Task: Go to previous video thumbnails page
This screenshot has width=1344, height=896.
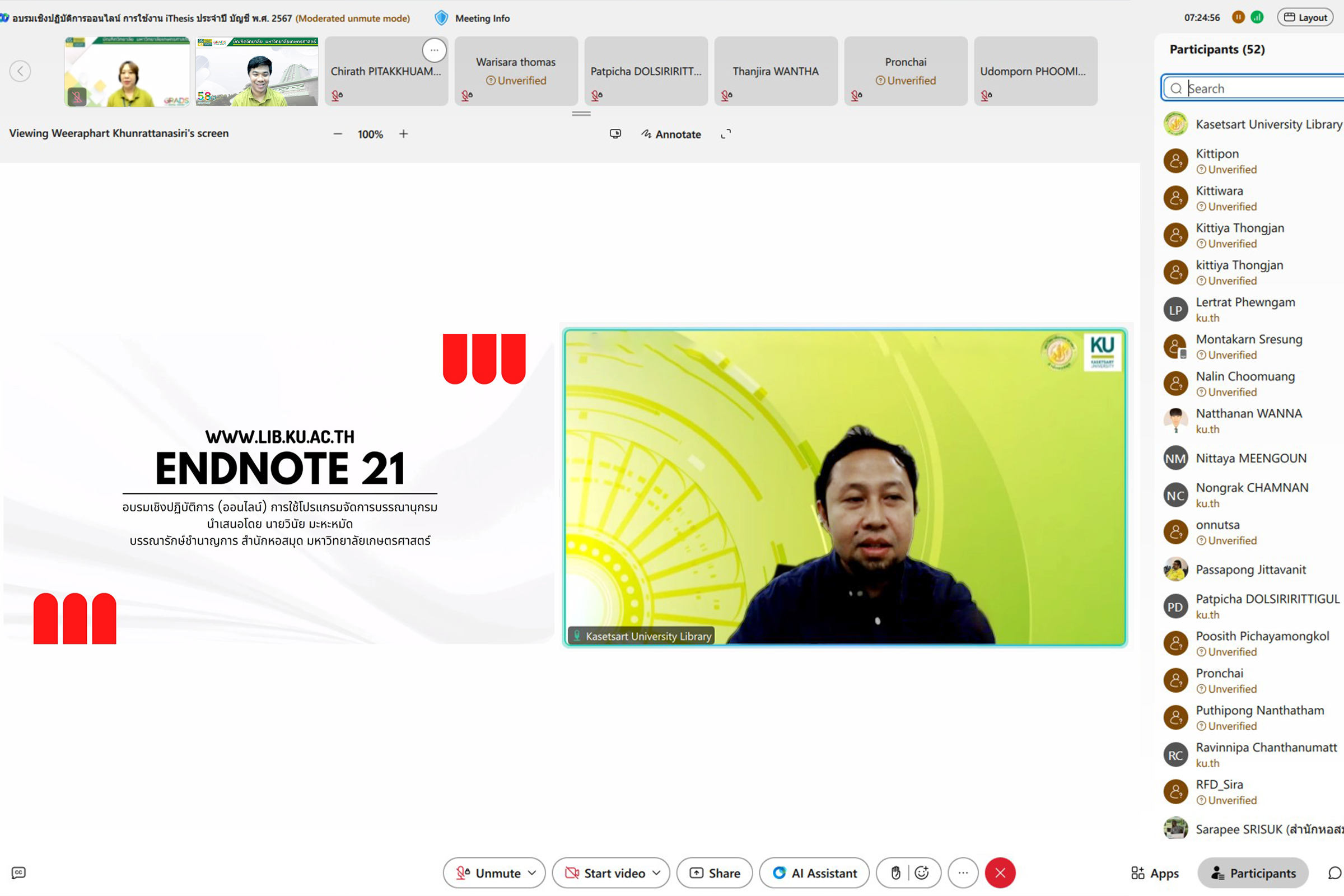Action: click(20, 72)
